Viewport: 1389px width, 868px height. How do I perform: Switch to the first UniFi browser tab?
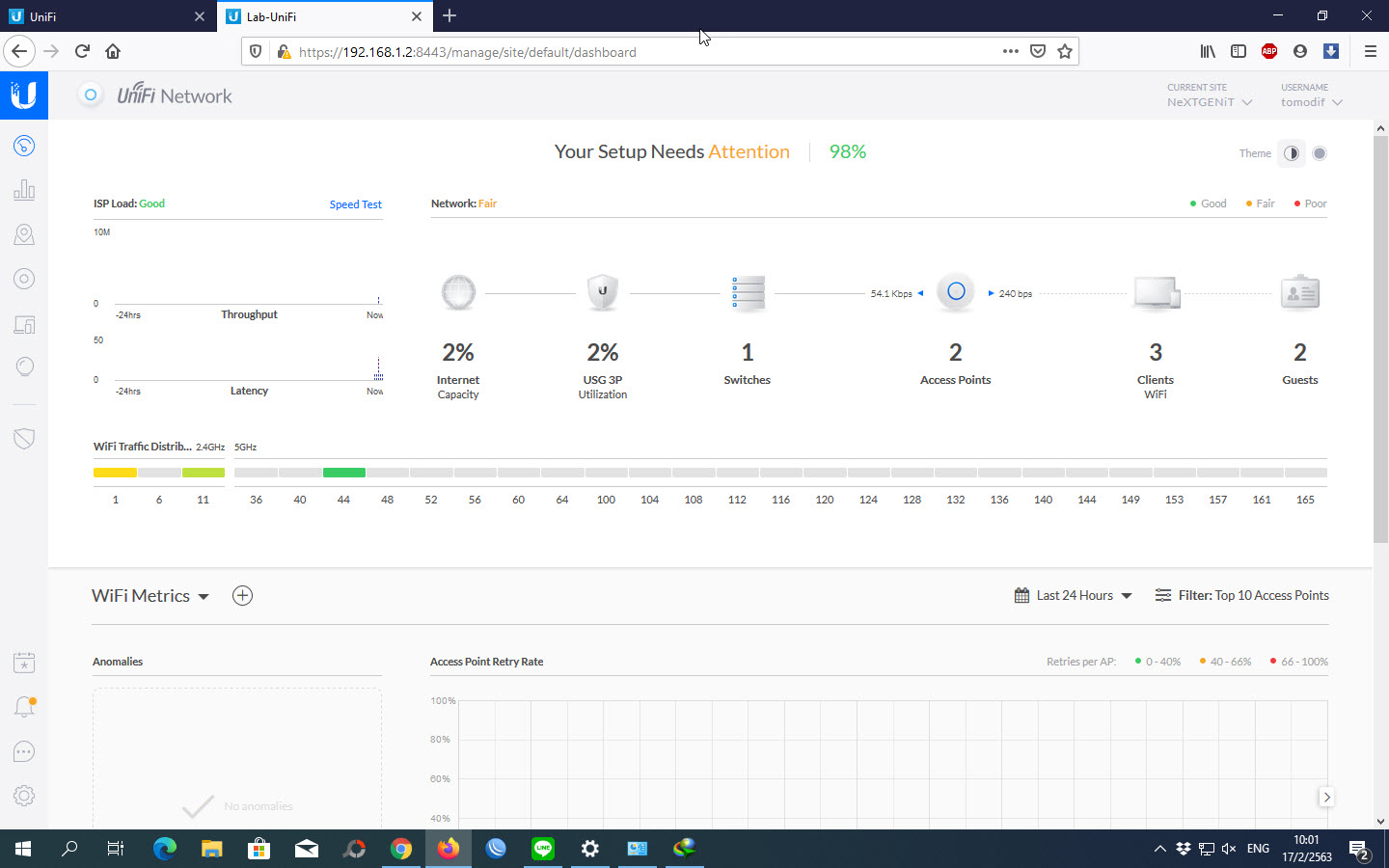[x=104, y=16]
